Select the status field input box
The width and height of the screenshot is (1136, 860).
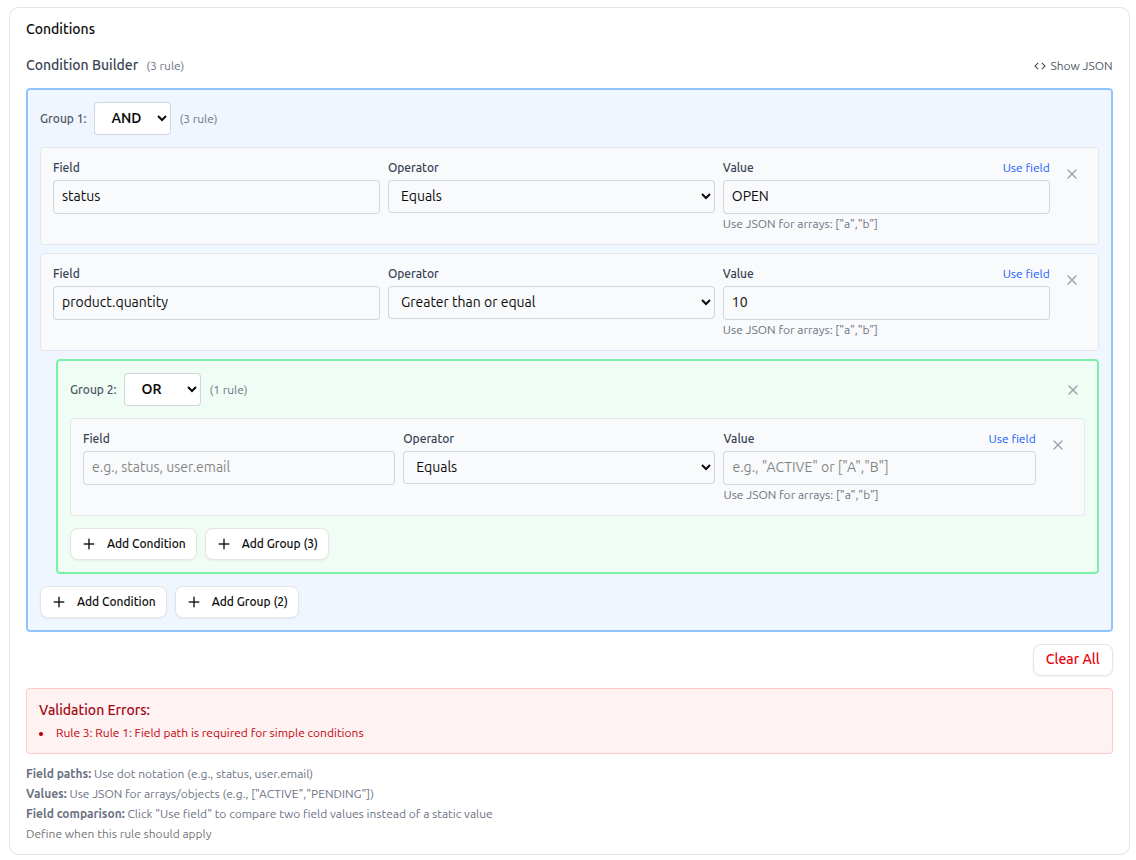(x=216, y=196)
